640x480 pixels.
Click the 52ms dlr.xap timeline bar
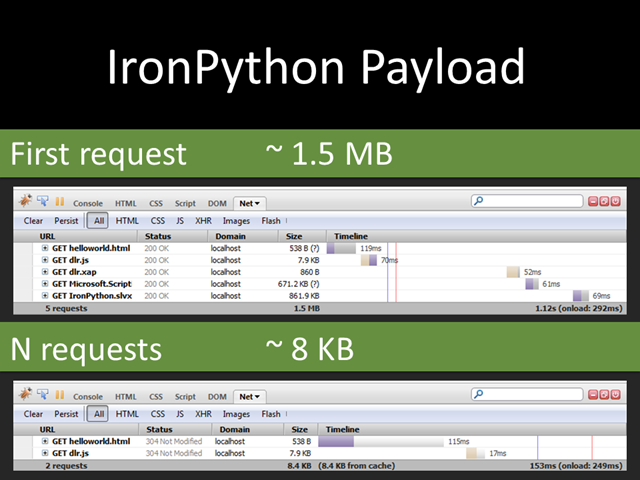tap(513, 272)
